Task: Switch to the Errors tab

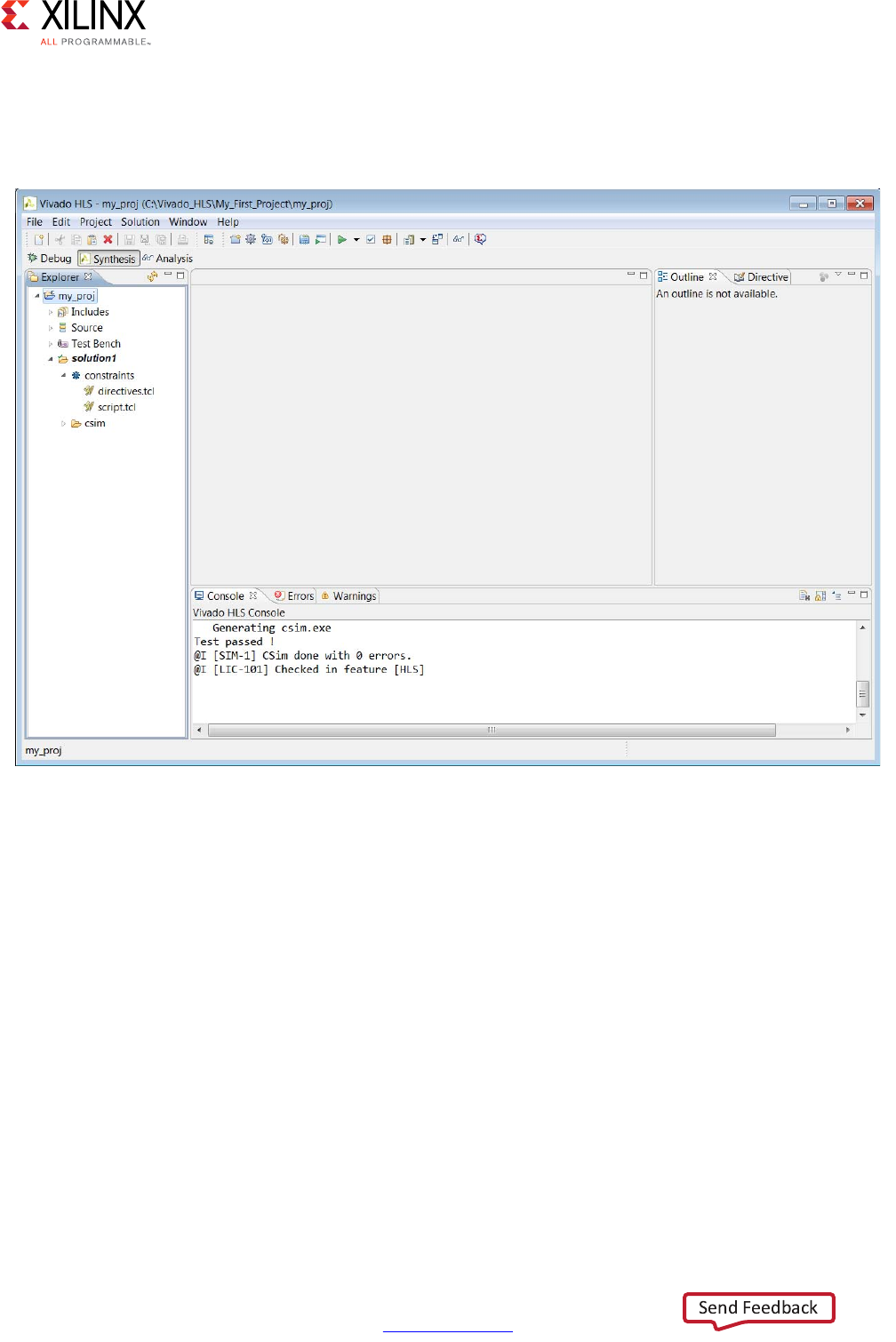Action: [293, 596]
